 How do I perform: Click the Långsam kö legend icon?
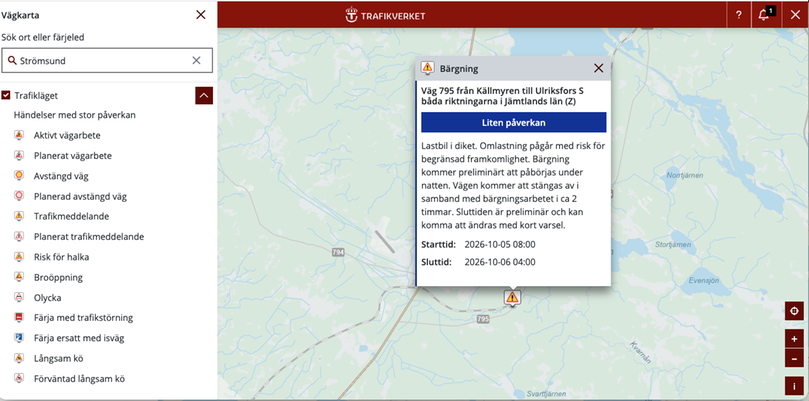coord(19,358)
